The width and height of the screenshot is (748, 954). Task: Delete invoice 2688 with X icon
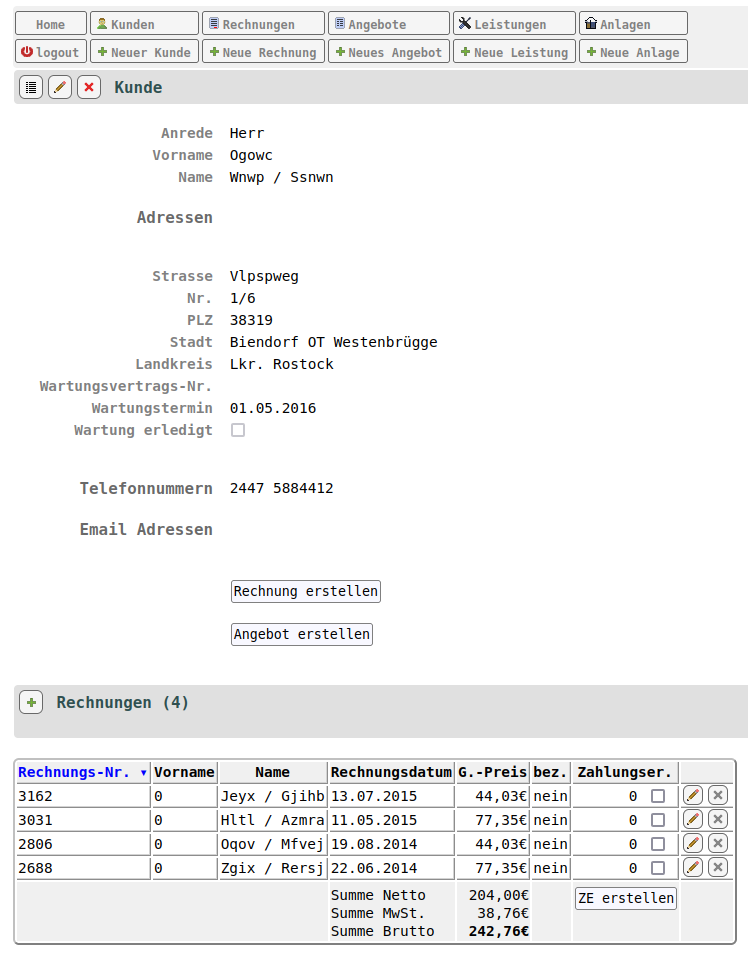tap(718, 868)
